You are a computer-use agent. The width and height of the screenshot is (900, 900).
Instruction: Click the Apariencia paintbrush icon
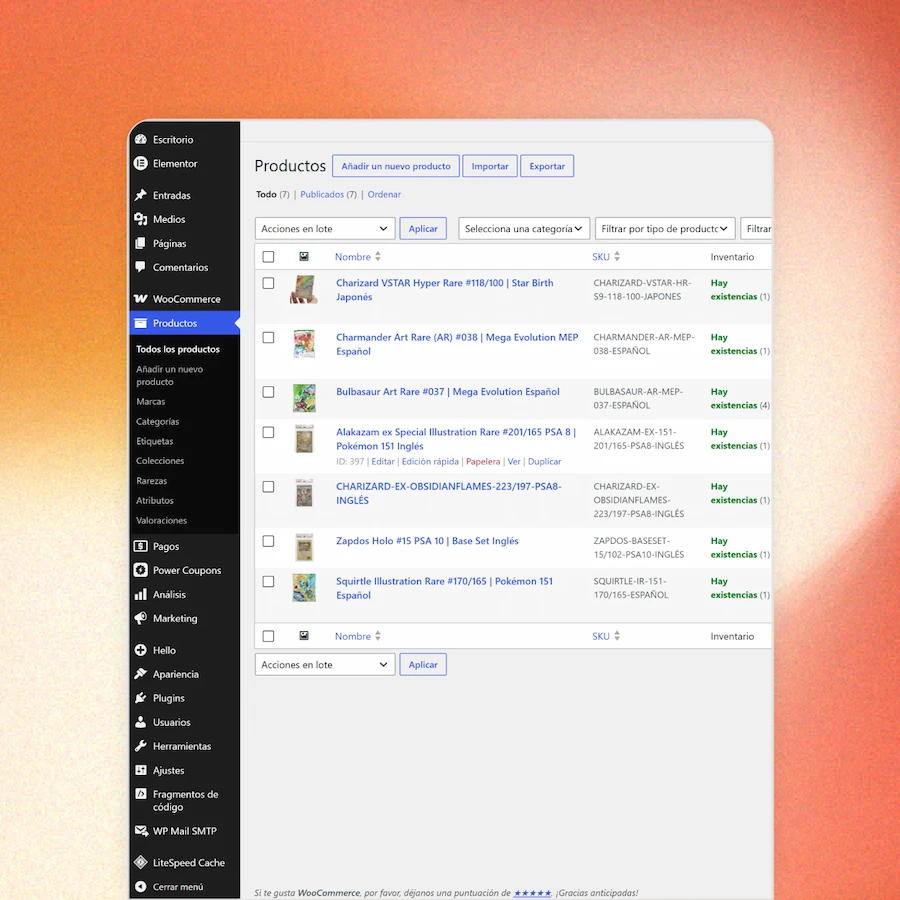coord(141,674)
